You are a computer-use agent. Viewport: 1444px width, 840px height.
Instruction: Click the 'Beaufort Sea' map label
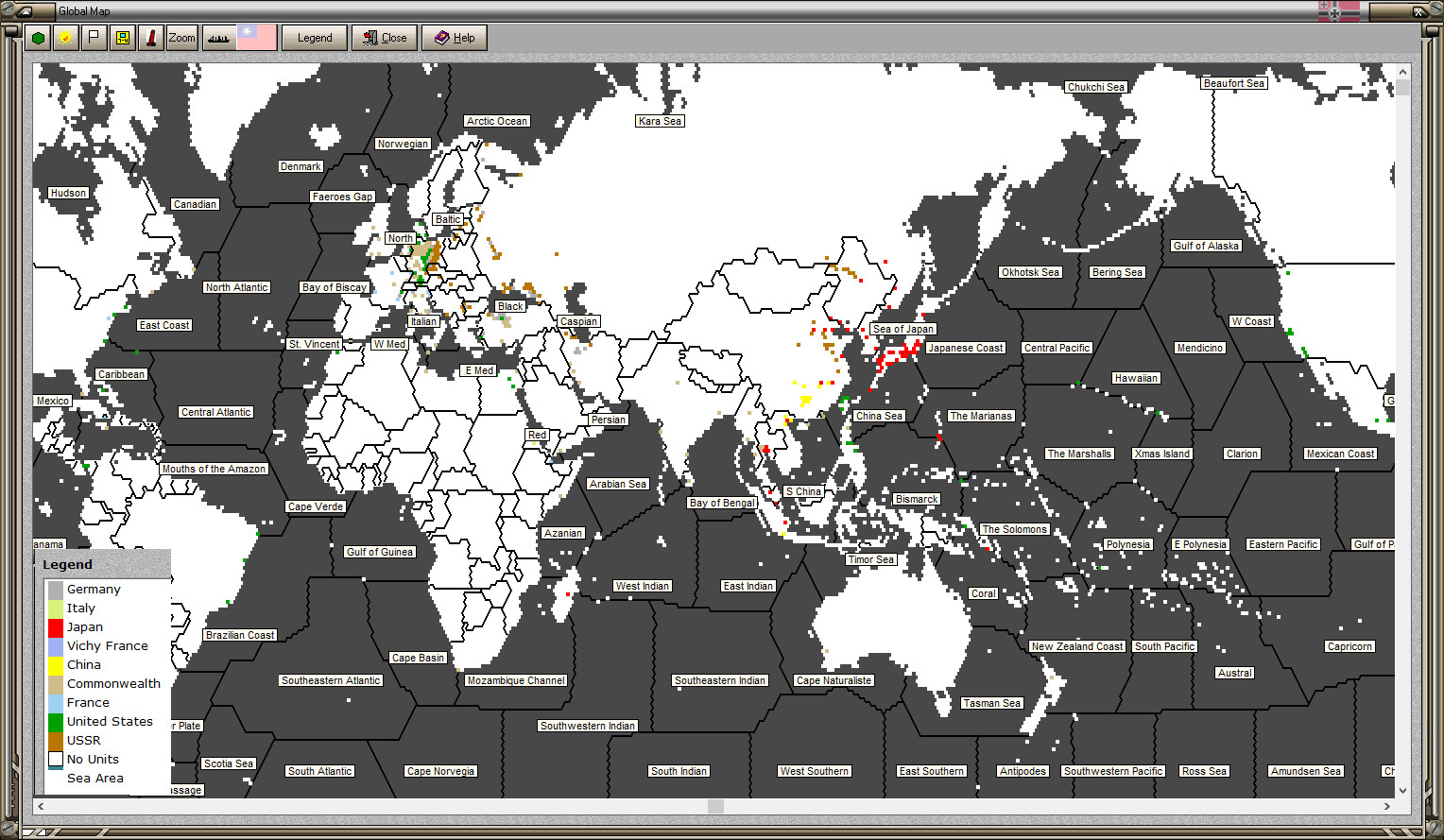tap(1234, 83)
